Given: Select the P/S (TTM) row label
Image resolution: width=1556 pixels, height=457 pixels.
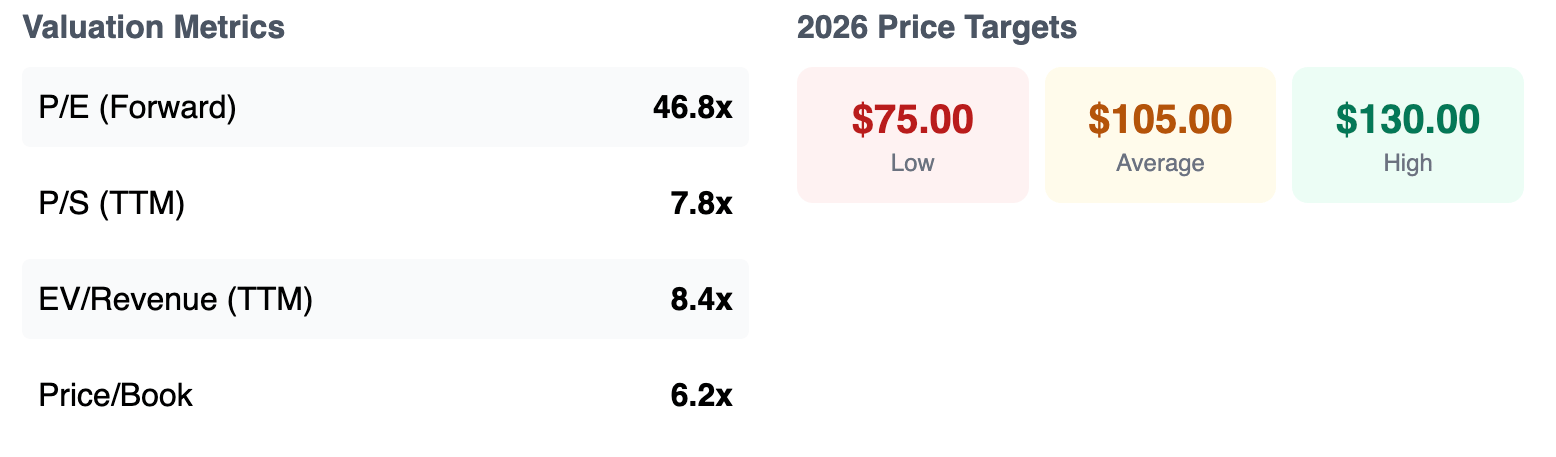Looking at the screenshot, I should pyautogui.click(x=112, y=203).
